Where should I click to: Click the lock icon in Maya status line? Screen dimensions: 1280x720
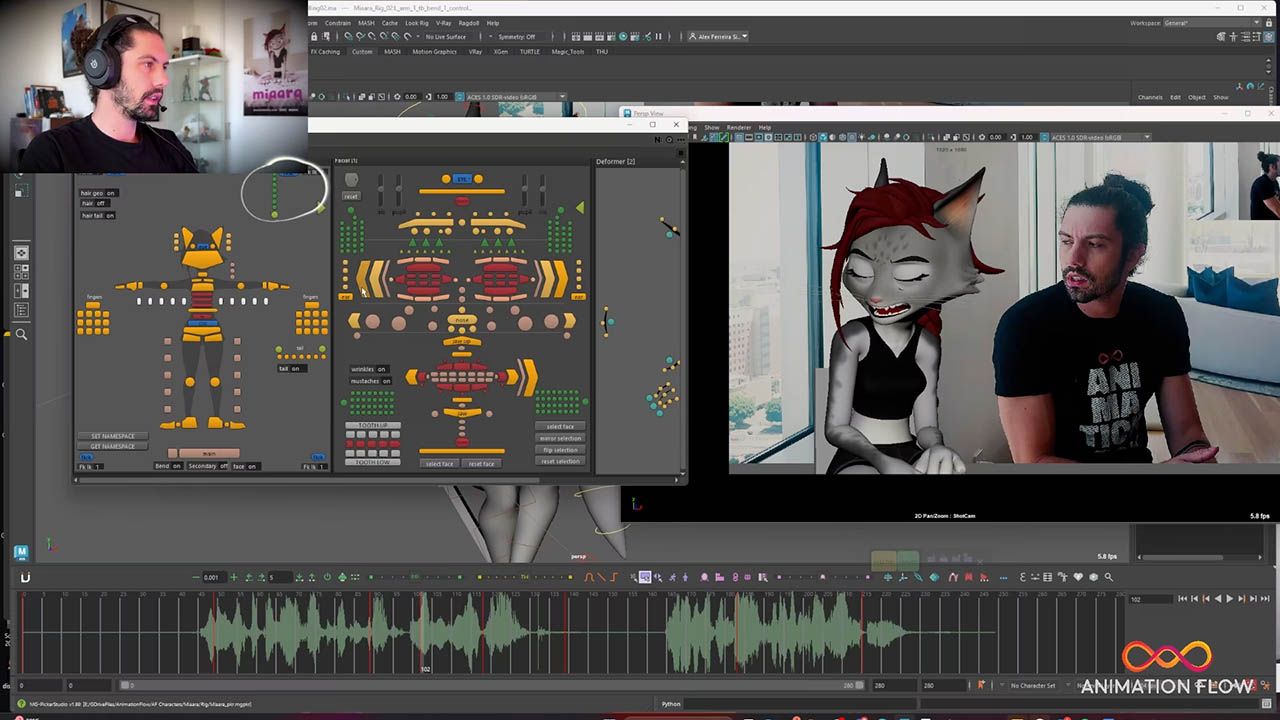click(313, 37)
